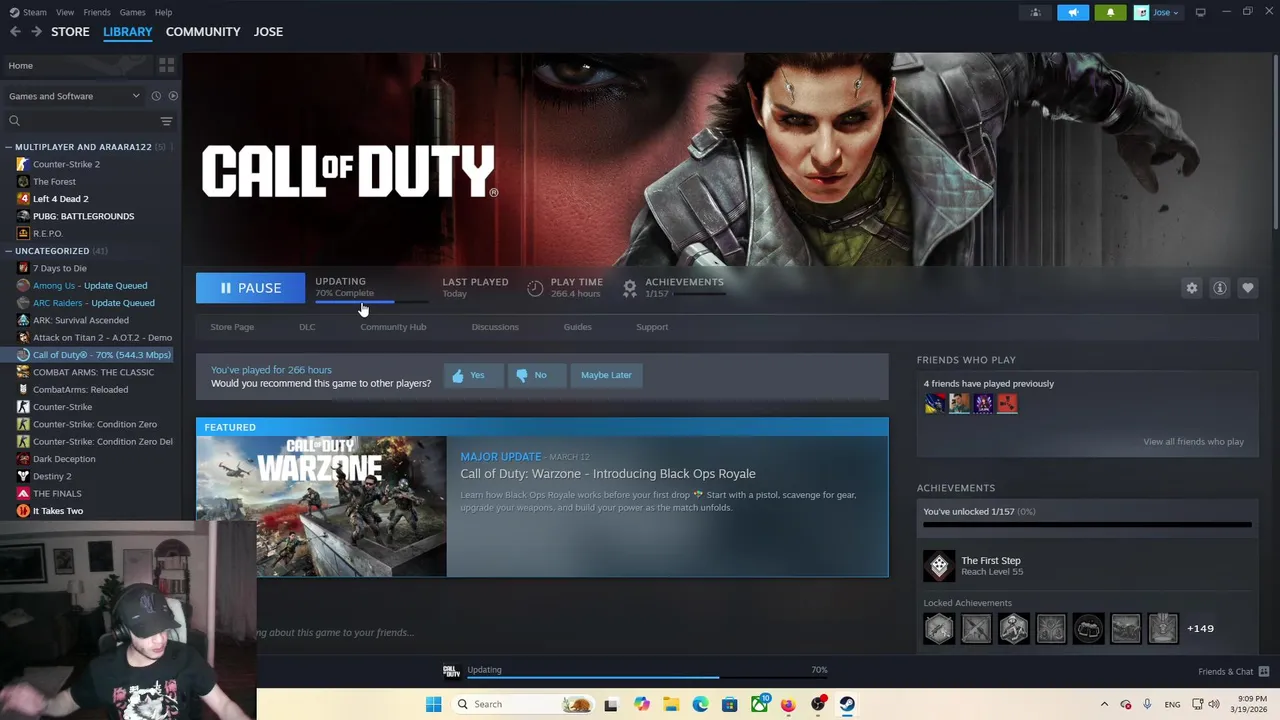
Task: Add Call of Duty to favorites heart
Action: pos(1248,288)
